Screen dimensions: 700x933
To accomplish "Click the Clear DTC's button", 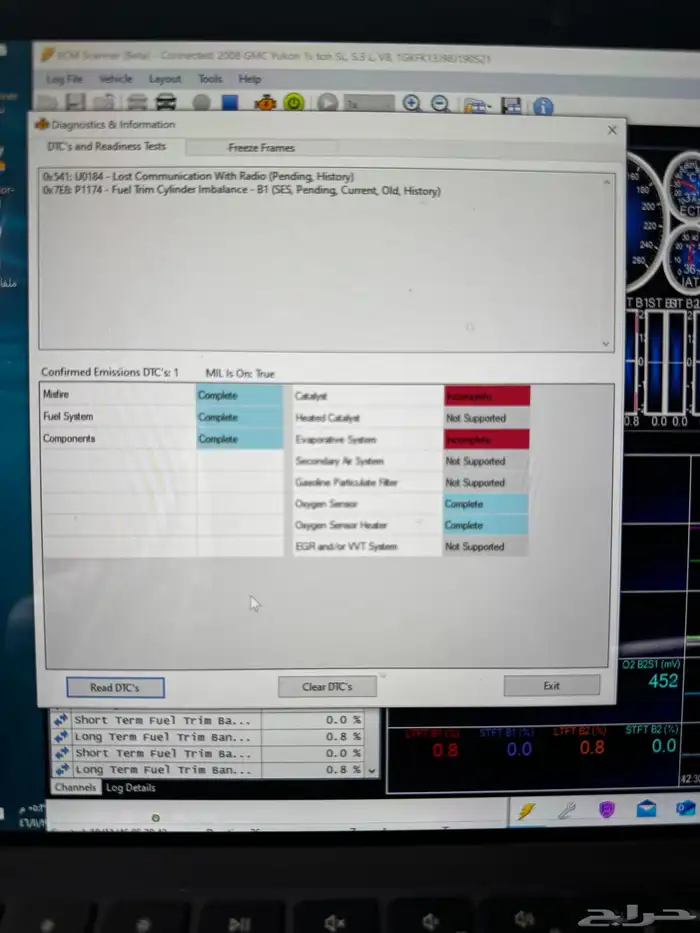I will 327,687.
